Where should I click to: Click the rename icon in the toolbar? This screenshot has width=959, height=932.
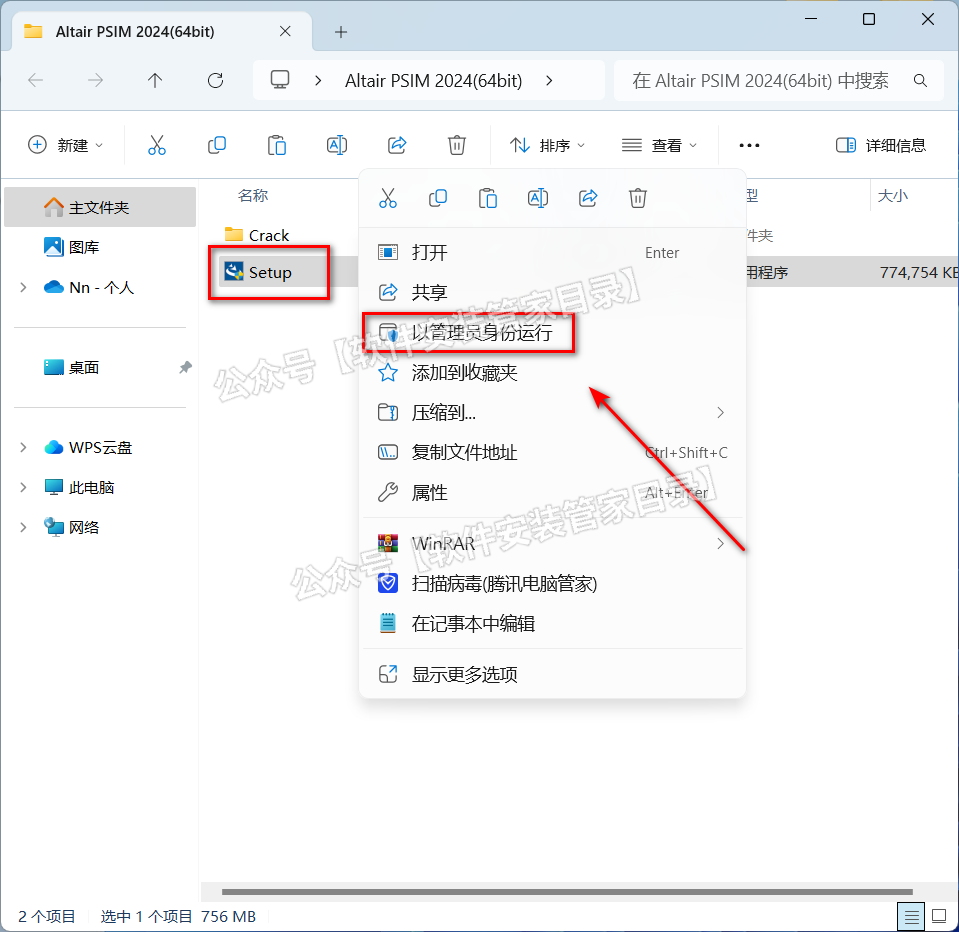[336, 145]
